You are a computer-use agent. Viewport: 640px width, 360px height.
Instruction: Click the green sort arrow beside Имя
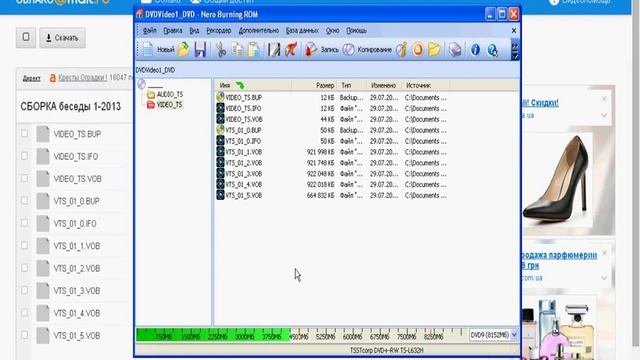point(240,85)
